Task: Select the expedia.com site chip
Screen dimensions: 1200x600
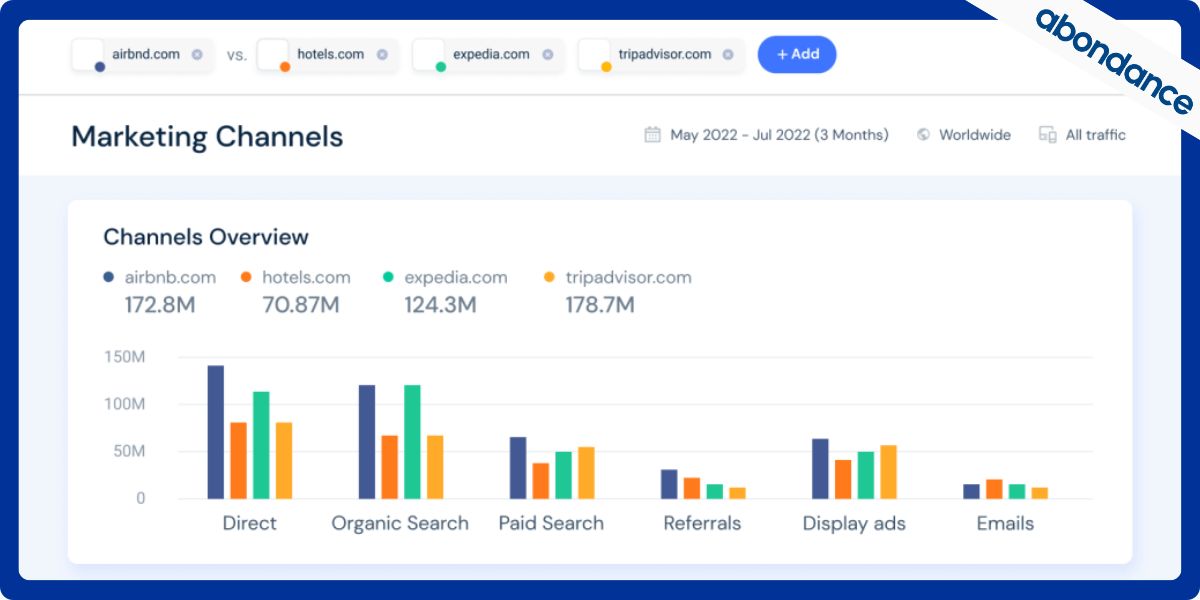Action: (488, 55)
